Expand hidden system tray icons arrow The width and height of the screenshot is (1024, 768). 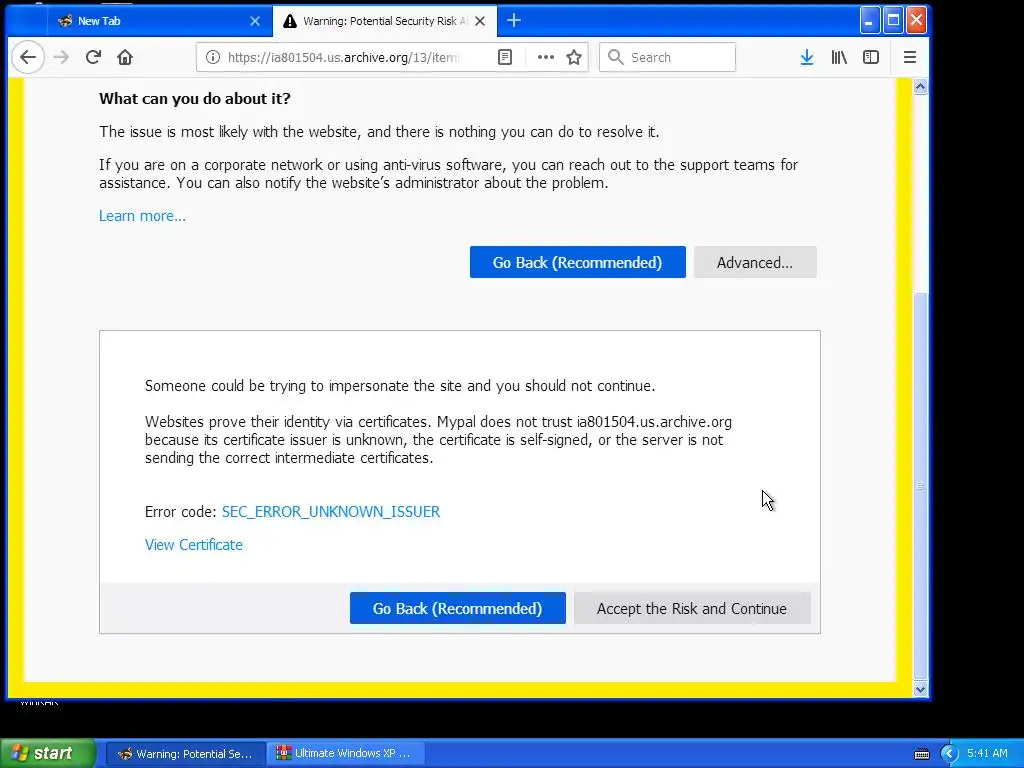(949, 754)
